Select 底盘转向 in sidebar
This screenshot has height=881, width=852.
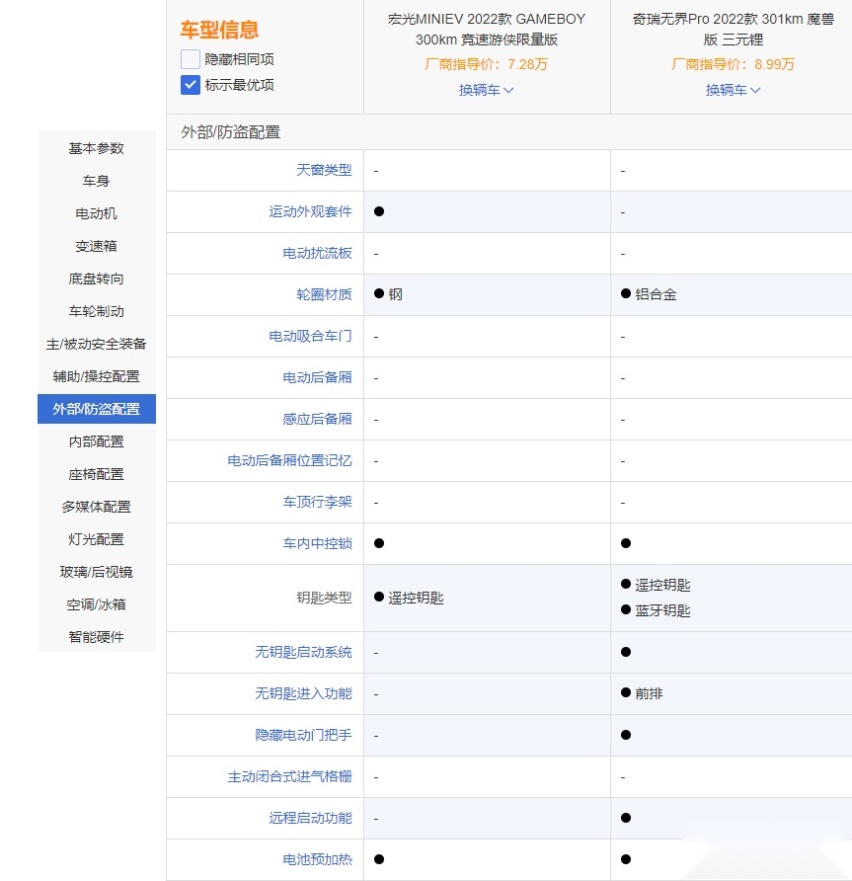click(96, 279)
